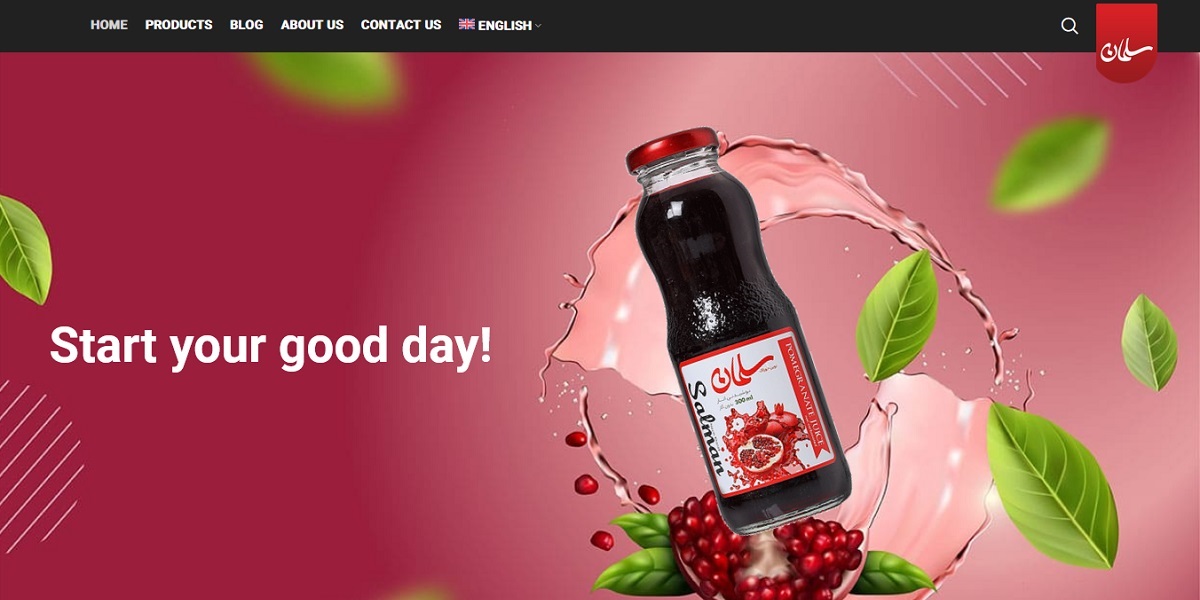Open the ABOUT US page
This screenshot has width=1200, height=600.
point(312,25)
